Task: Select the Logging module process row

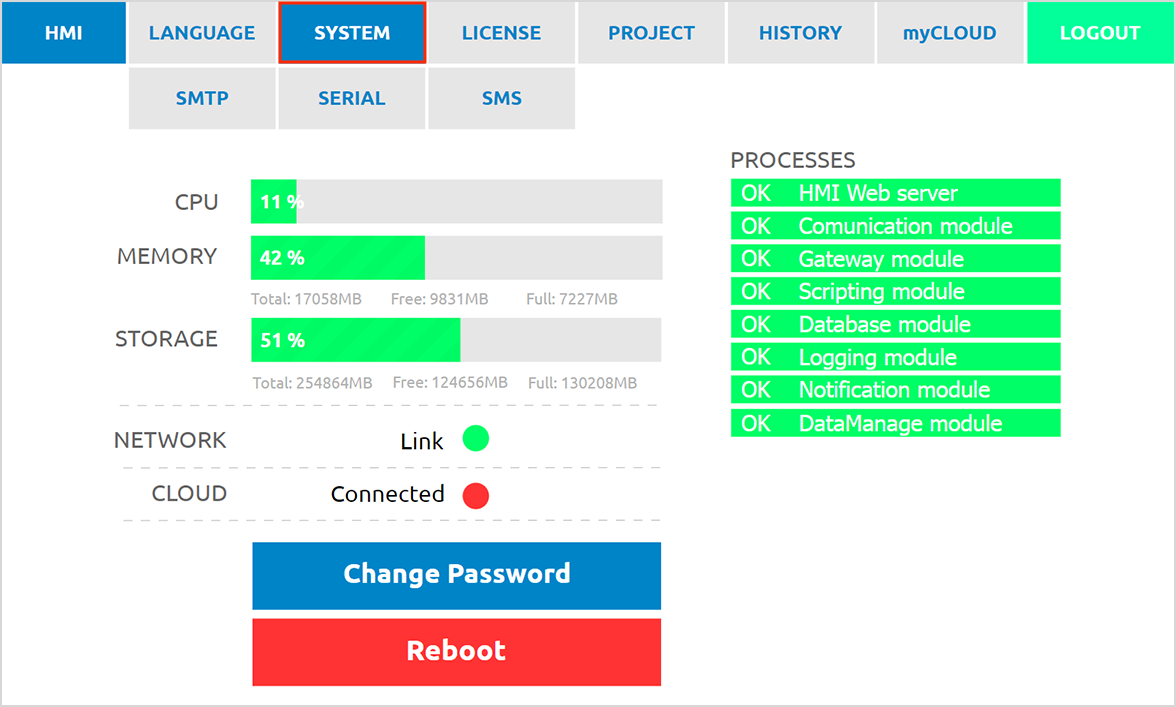Action: [x=896, y=357]
